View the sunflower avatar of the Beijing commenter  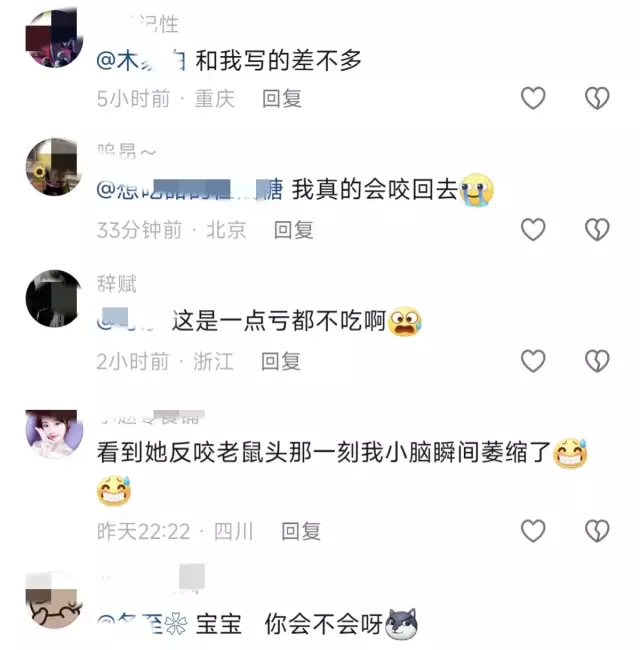click(54, 167)
